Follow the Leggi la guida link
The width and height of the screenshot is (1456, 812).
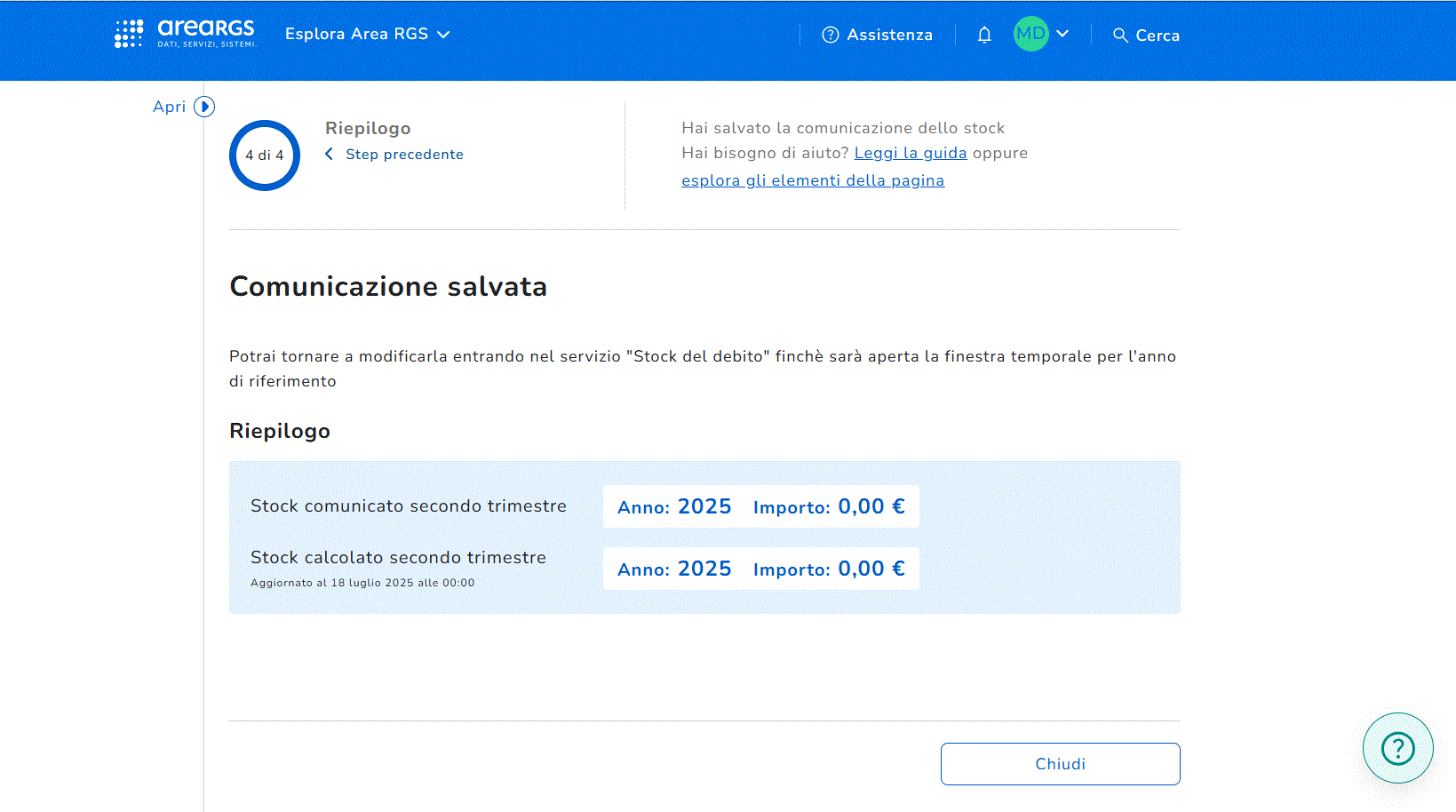coord(910,153)
